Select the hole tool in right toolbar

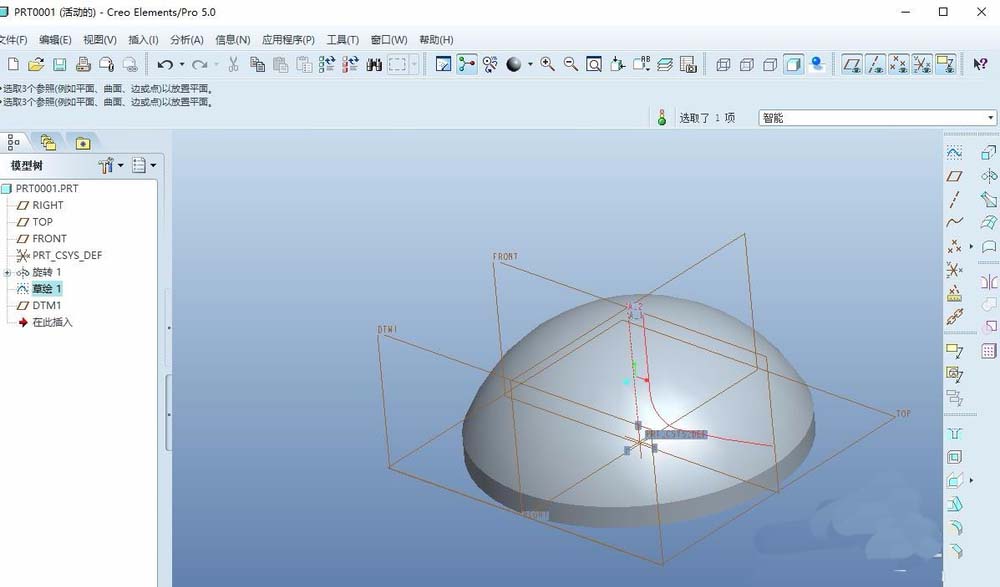[x=954, y=434]
